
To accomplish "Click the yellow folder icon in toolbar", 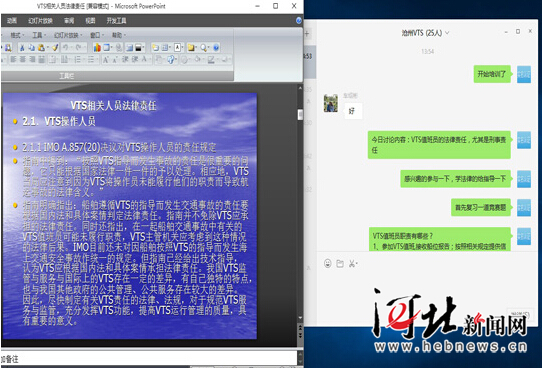I will 191,47.
